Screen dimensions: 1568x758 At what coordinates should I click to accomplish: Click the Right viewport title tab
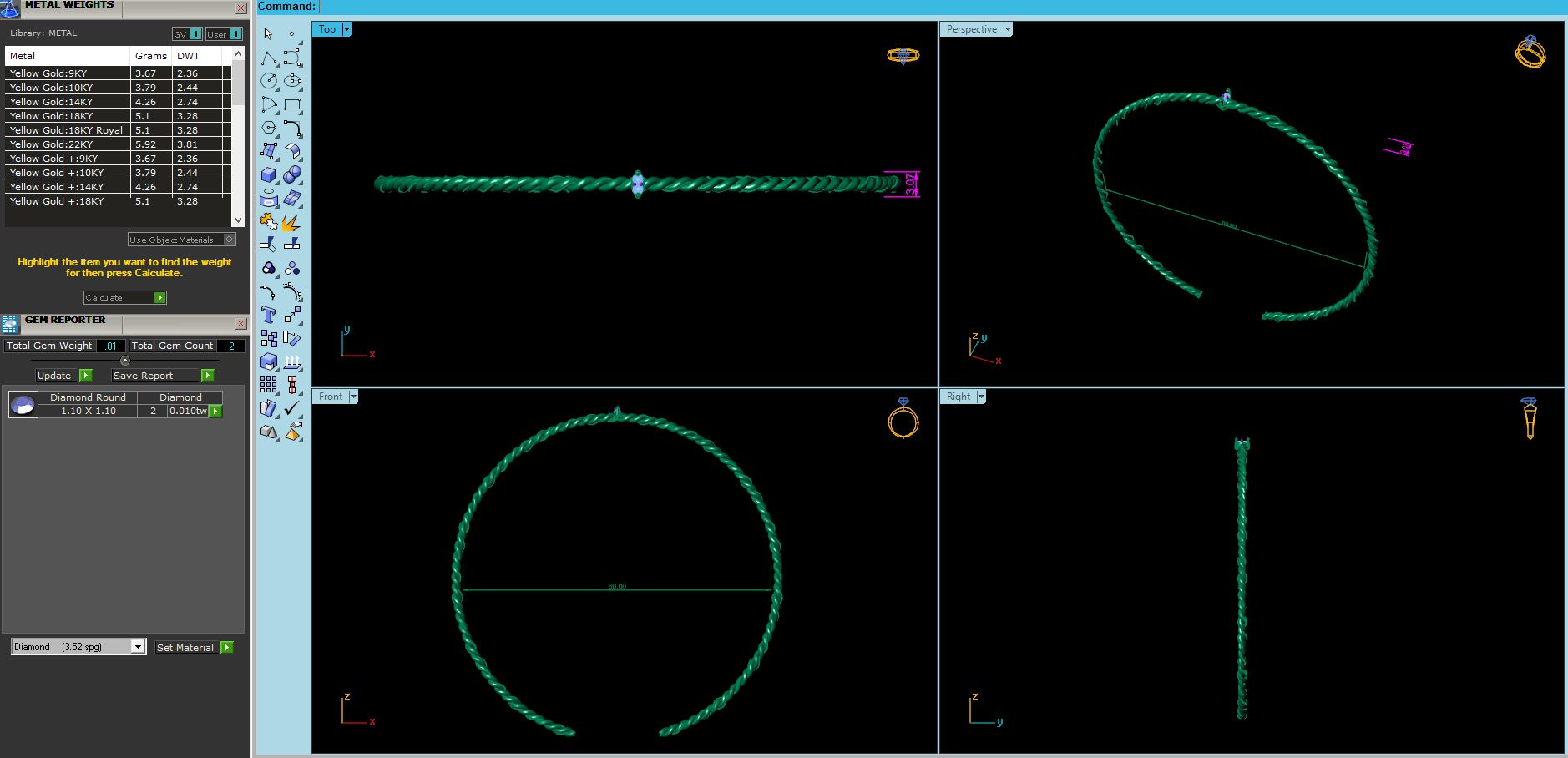(x=958, y=397)
